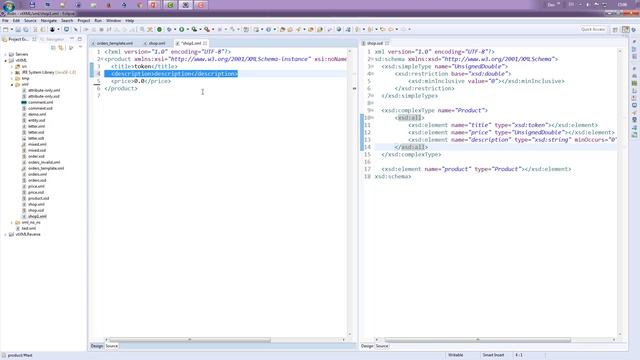The width and height of the screenshot is (640, 360).
Task: Open the Navigate menu
Action: [49, 20]
